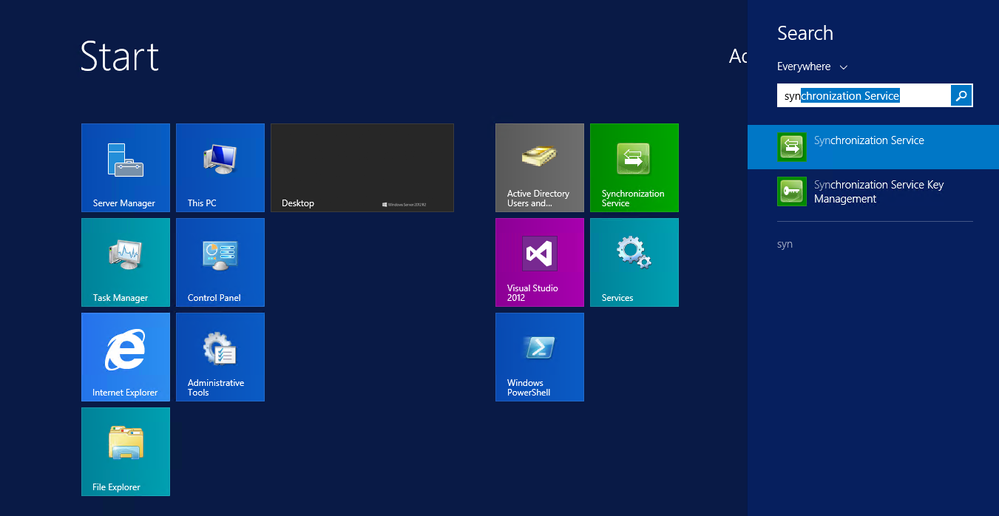Launch the Windows PowerShell tile
999x516 pixels.
coord(540,357)
